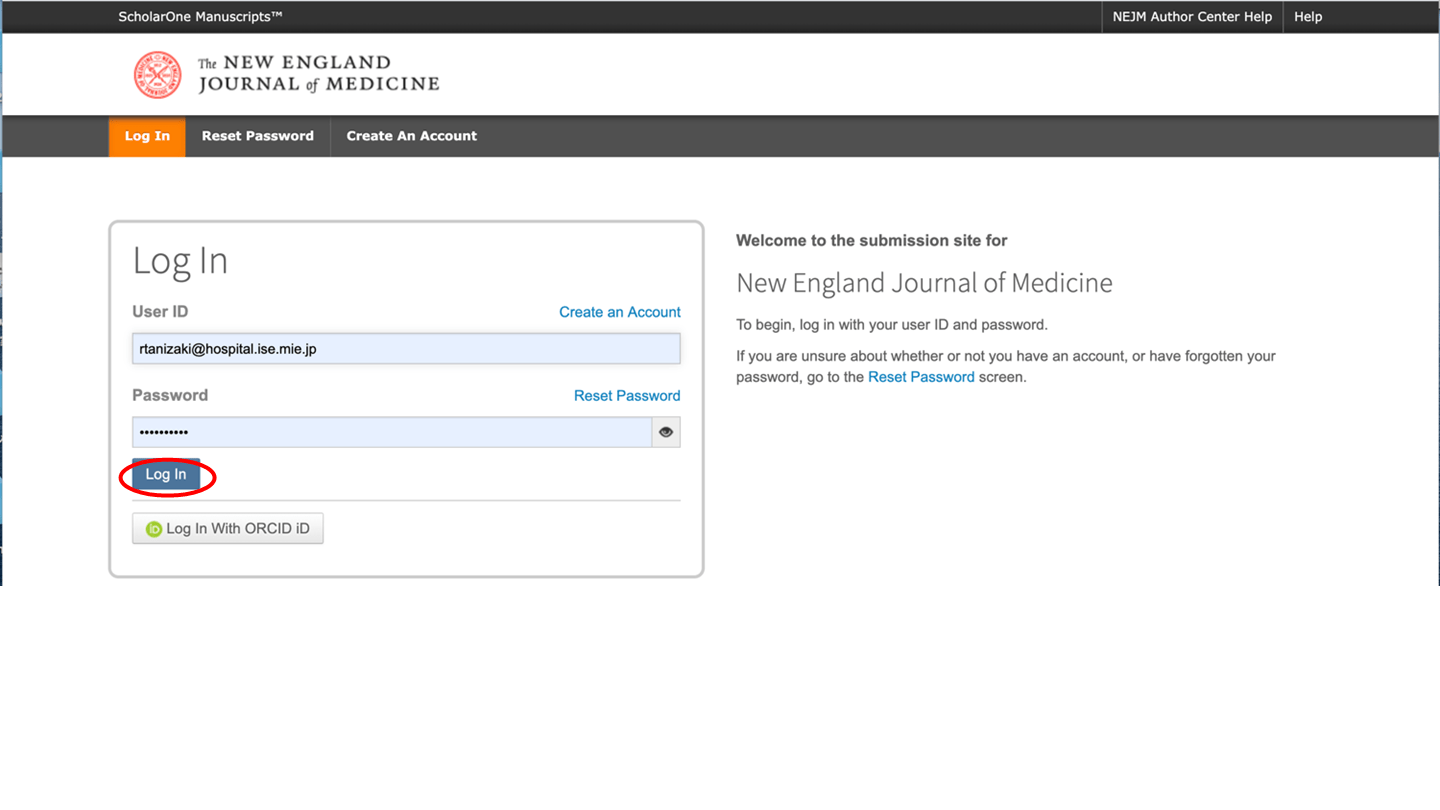Click the blue Log In button

[x=166, y=475]
